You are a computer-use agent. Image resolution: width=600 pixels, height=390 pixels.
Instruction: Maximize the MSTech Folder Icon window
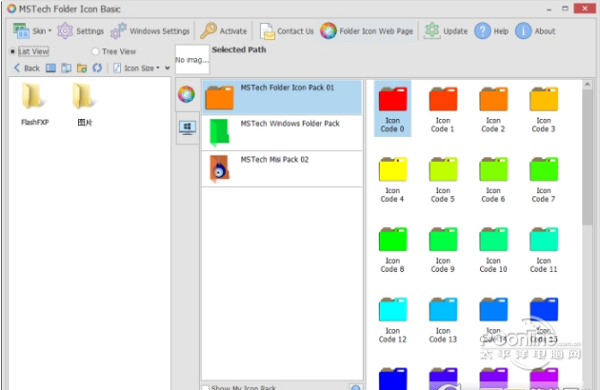point(565,8)
